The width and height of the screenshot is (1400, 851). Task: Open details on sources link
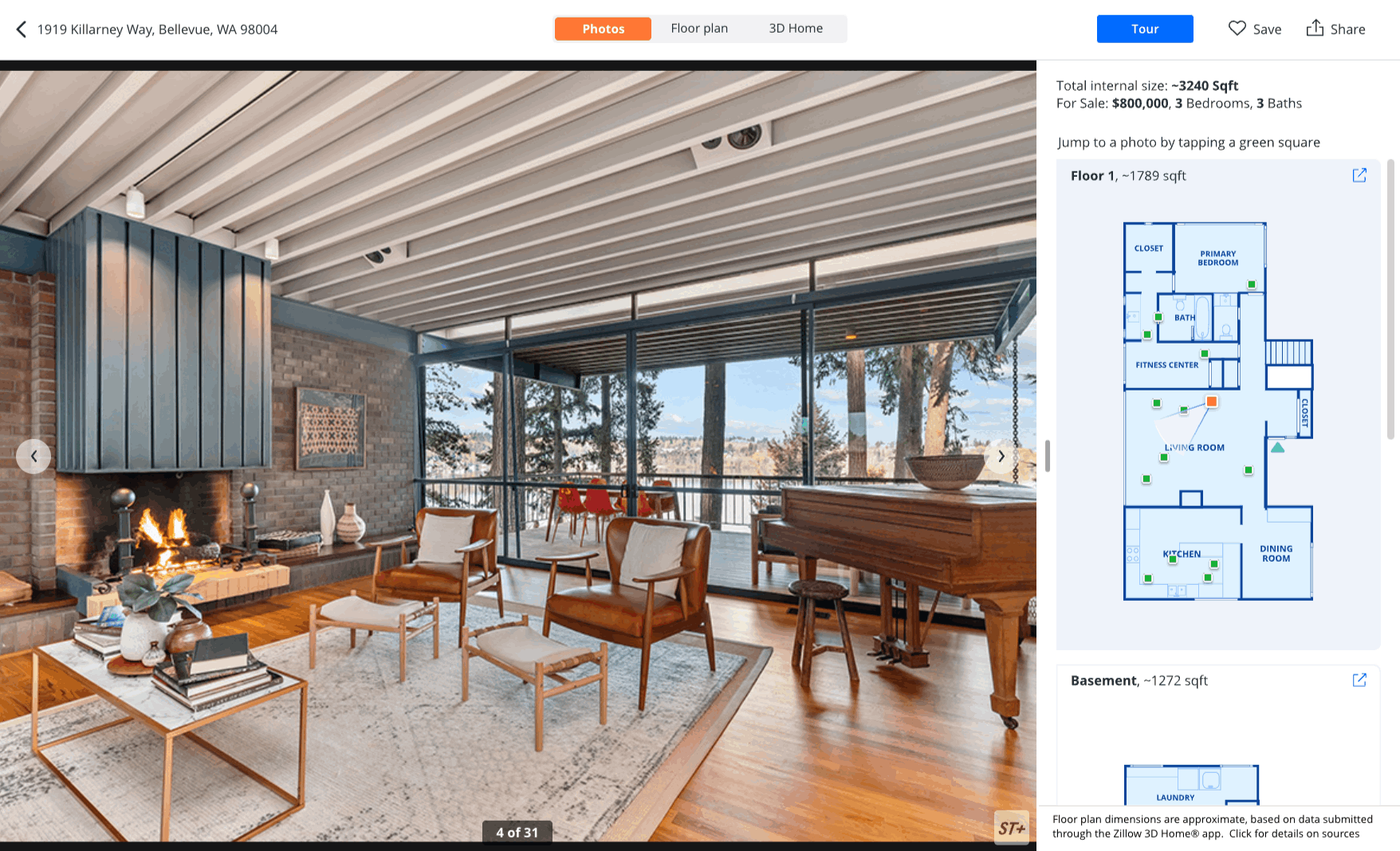(1294, 833)
